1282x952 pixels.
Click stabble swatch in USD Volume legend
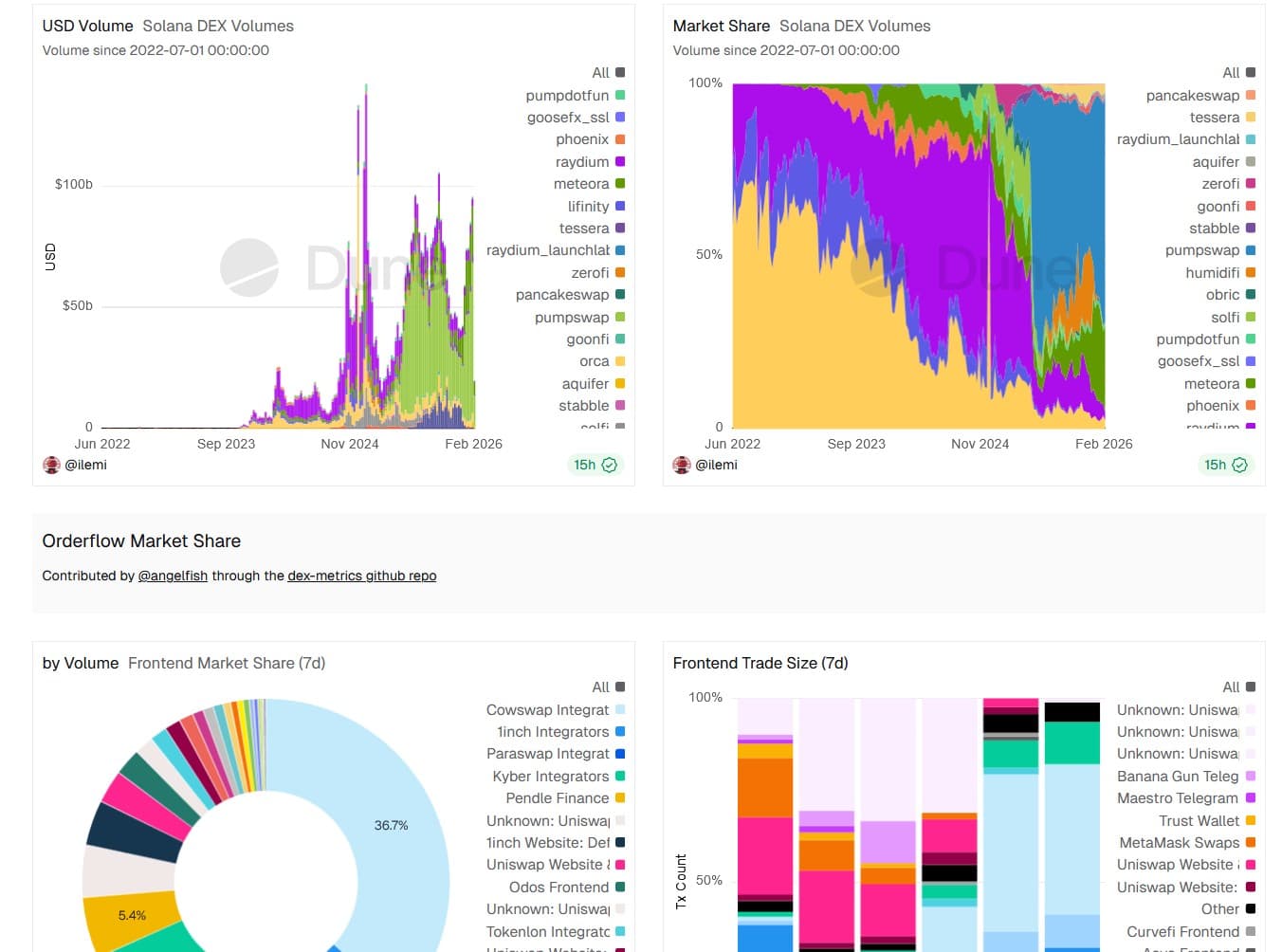620,406
